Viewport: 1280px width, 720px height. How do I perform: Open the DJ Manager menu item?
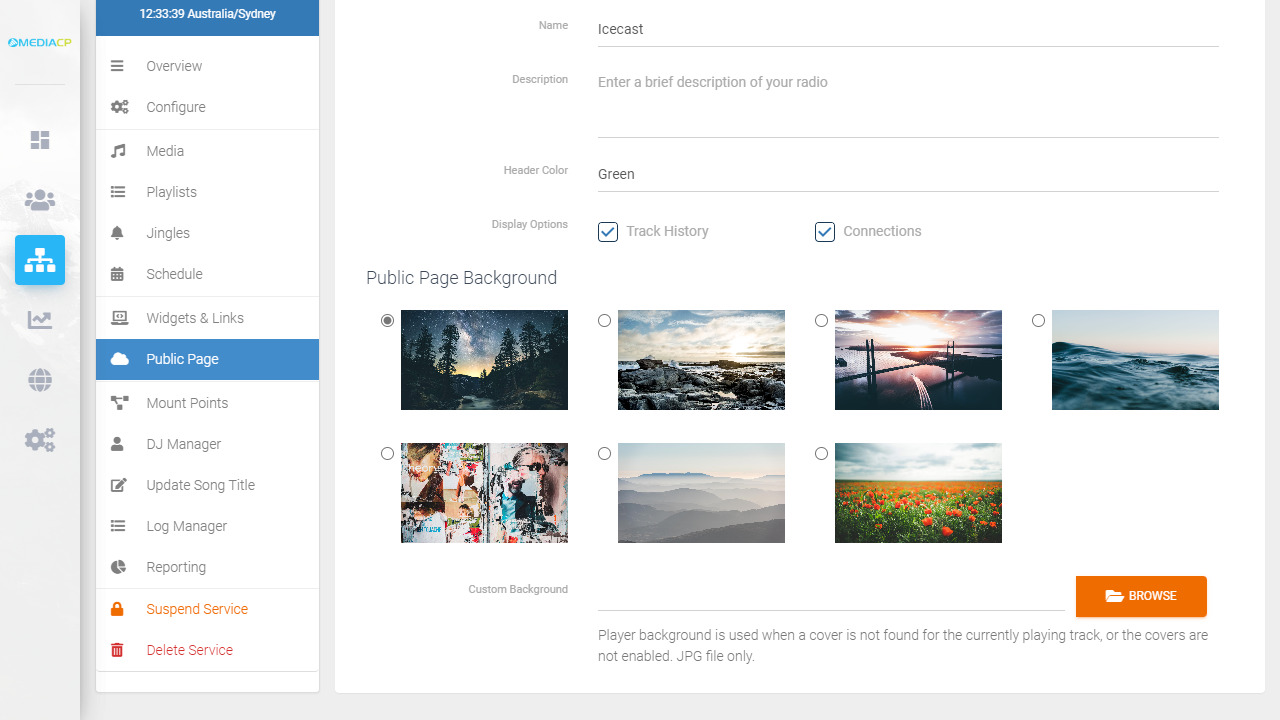tap(207, 444)
